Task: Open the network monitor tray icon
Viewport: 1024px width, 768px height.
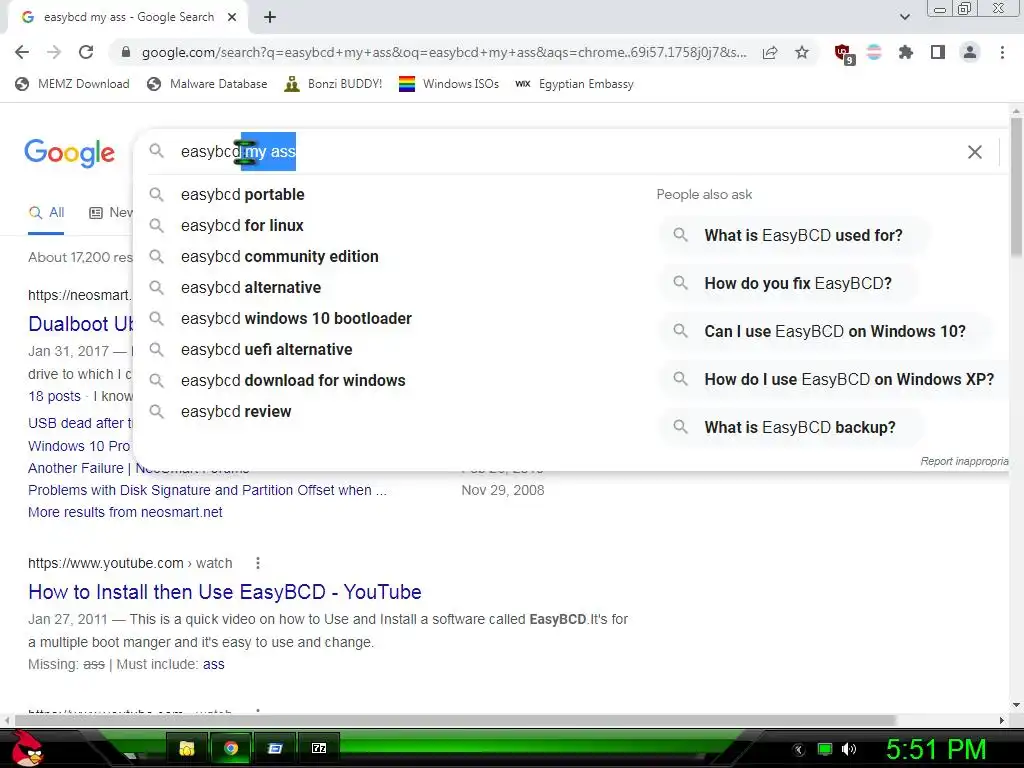Action: (825, 749)
